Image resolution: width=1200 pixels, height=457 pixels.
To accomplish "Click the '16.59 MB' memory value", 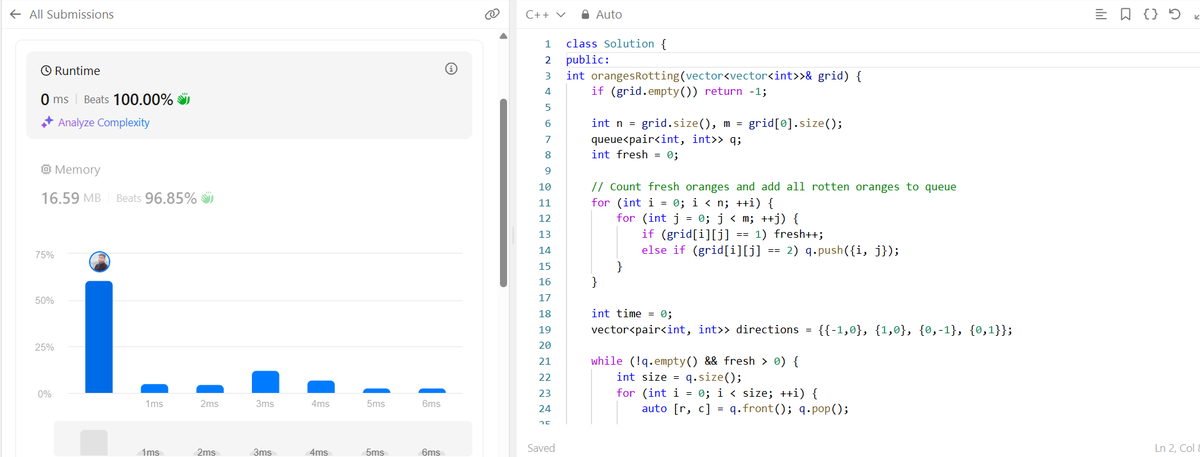I will 72,197.
